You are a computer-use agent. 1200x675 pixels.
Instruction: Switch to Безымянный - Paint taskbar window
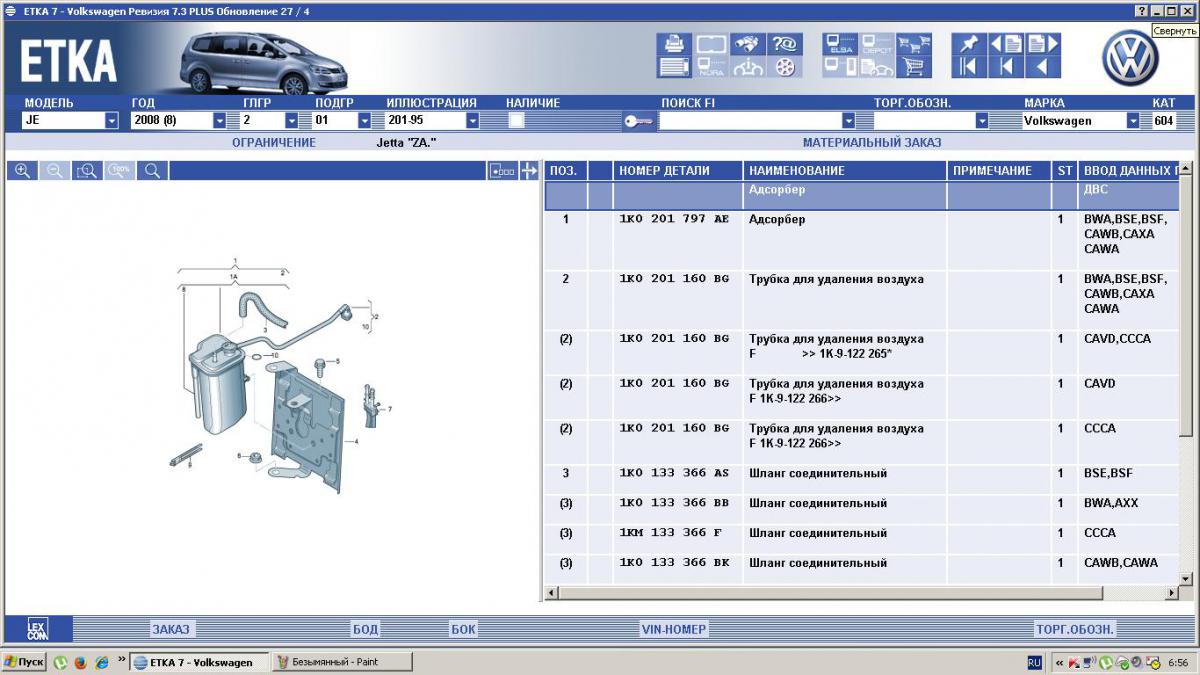pyautogui.click(x=340, y=662)
